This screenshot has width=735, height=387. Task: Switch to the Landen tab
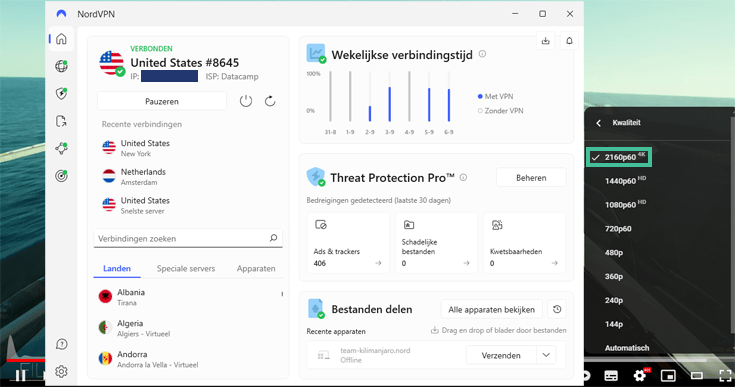click(x=117, y=268)
